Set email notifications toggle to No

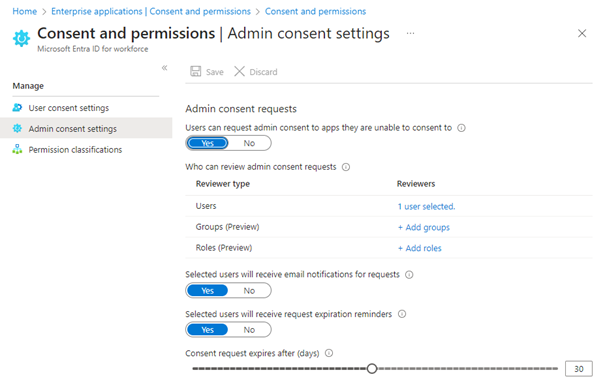249,291
